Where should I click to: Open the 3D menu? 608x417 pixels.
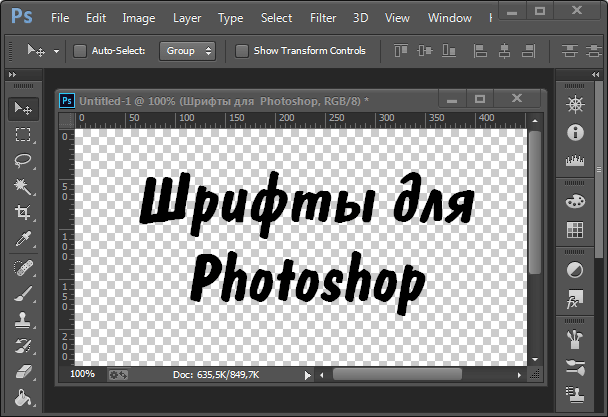[360, 18]
